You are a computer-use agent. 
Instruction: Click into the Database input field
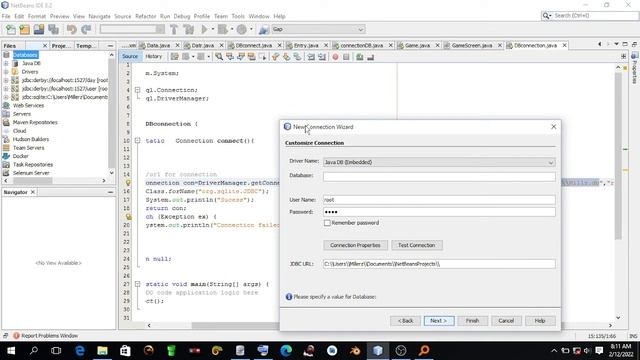[x=439, y=176]
